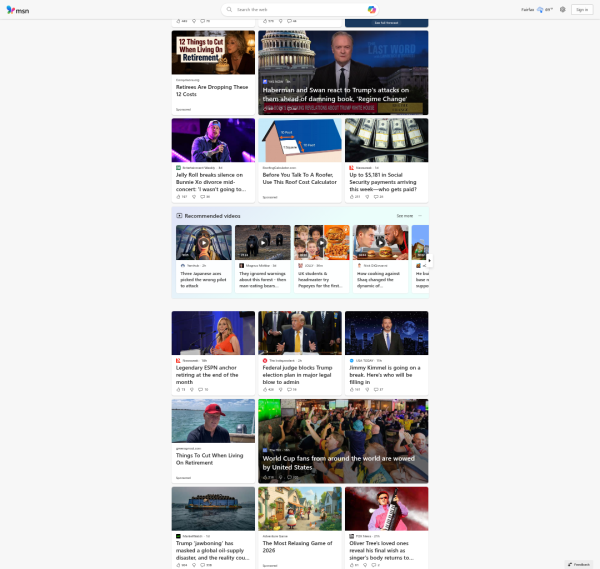The height and width of the screenshot is (569, 600).
Task: Play the Three Japanese aces video
Action: click(204, 243)
